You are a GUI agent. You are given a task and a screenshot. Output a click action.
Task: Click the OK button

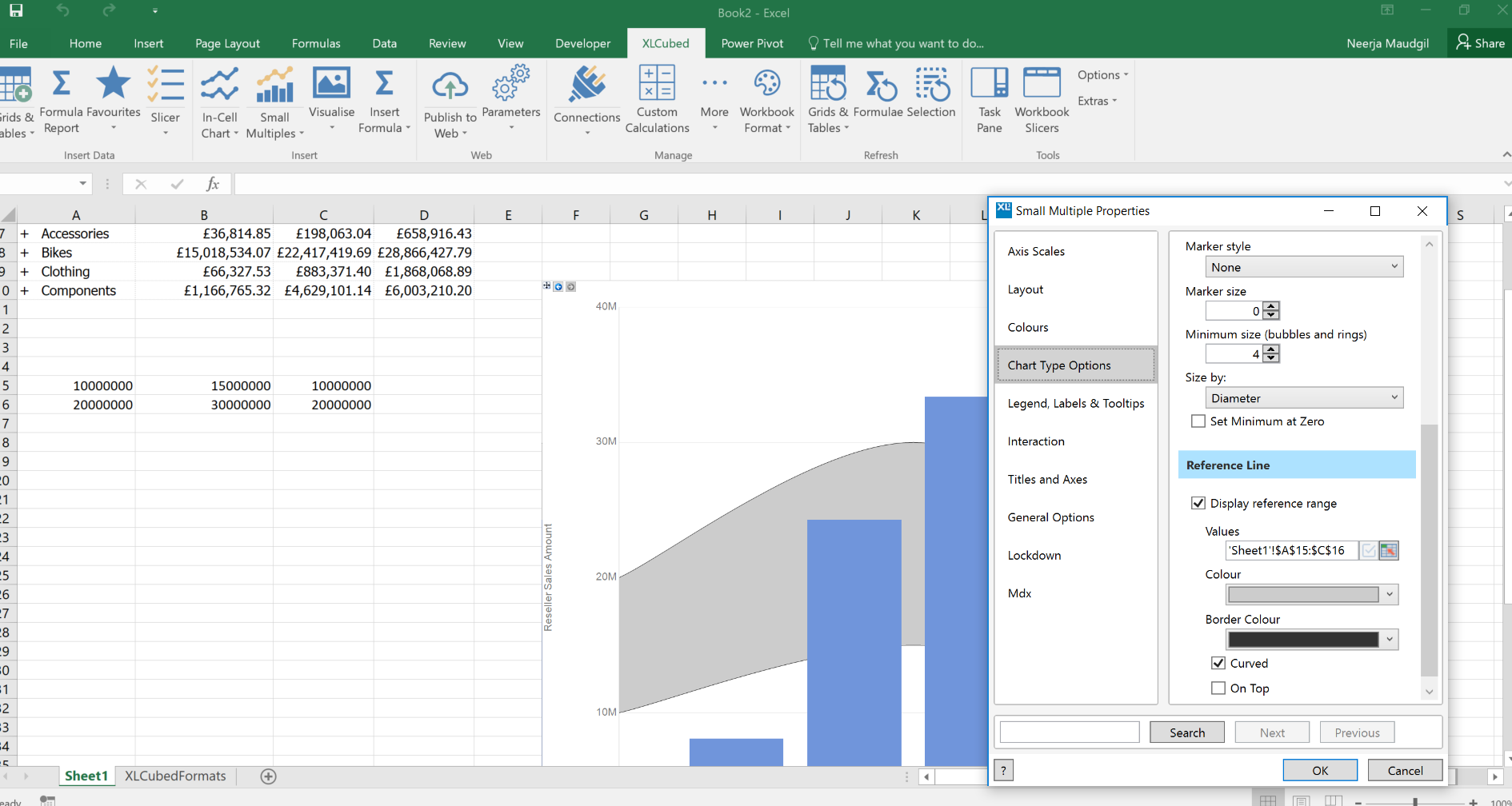1320,771
